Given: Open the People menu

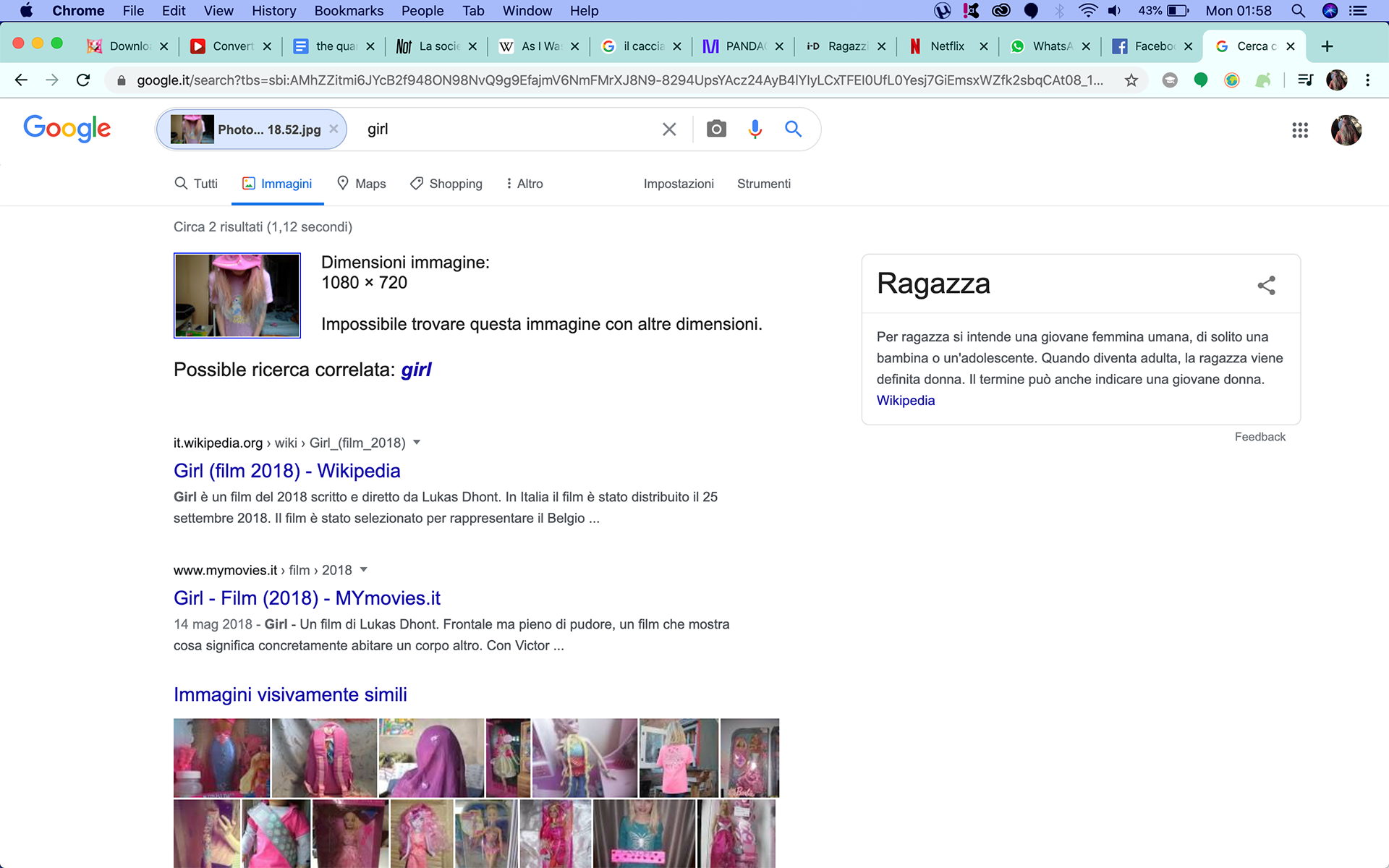Looking at the screenshot, I should point(422,11).
